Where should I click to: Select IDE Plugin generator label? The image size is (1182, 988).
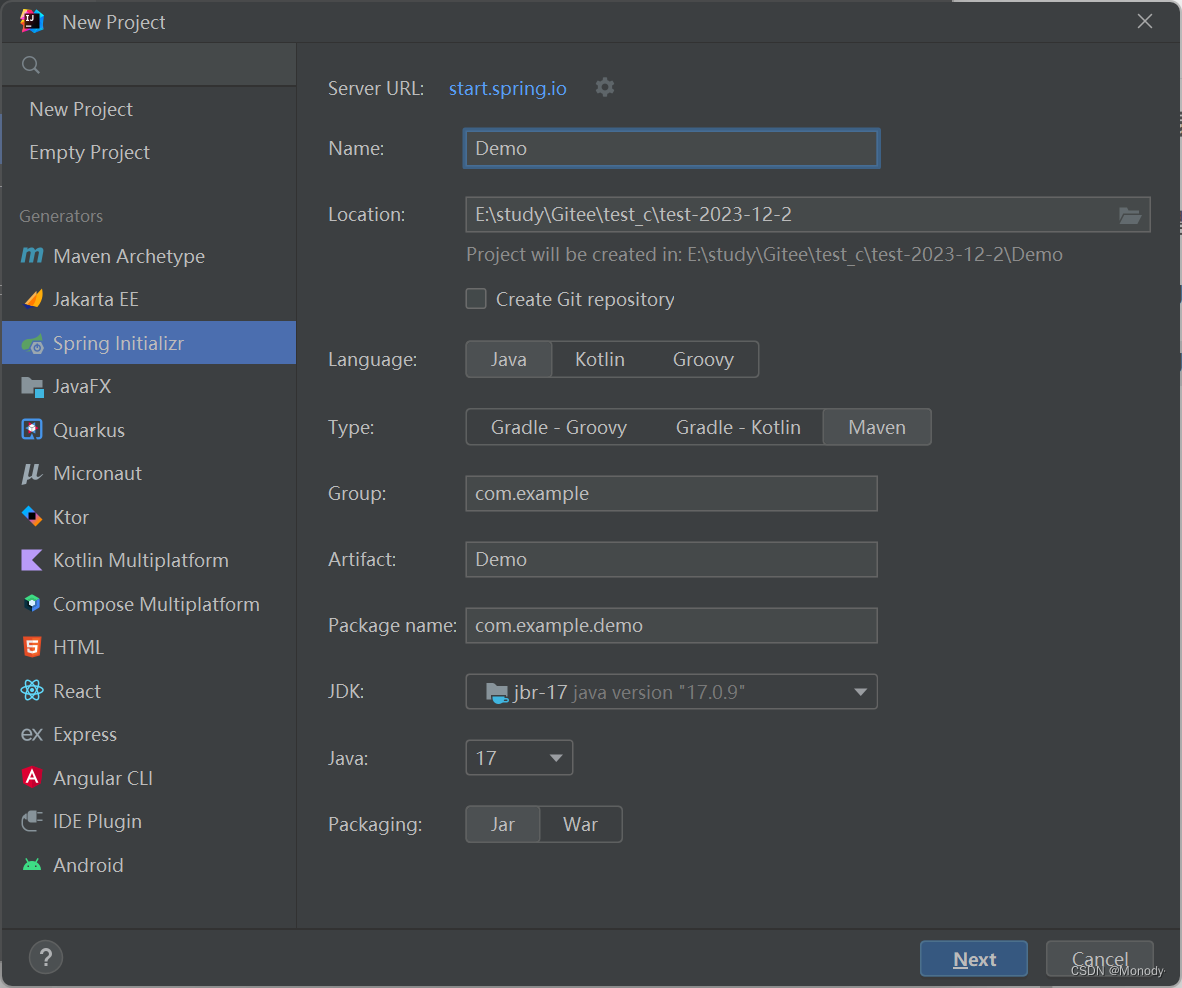click(x=97, y=821)
